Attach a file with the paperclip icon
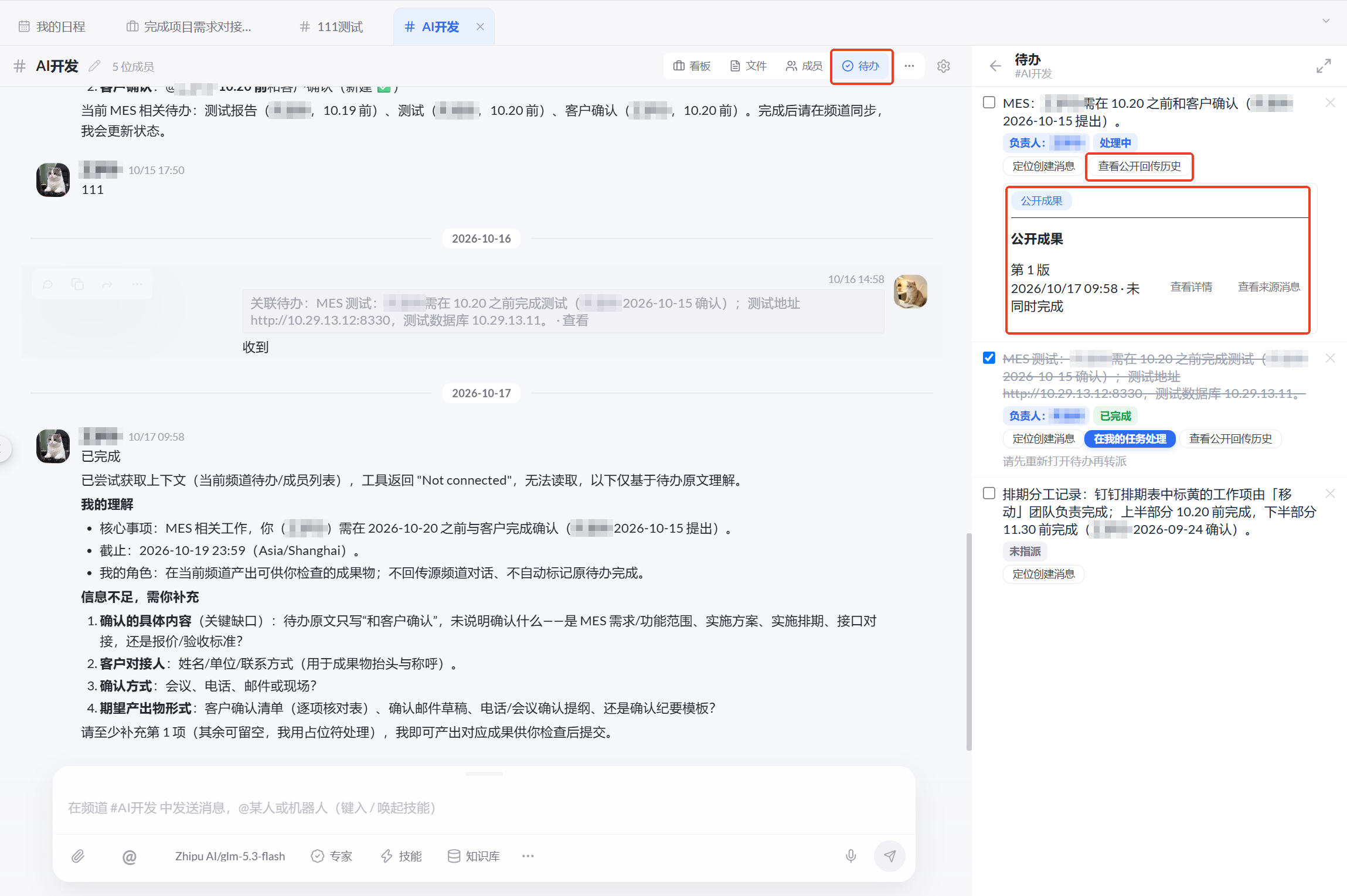This screenshot has height=896, width=1347. [x=78, y=857]
